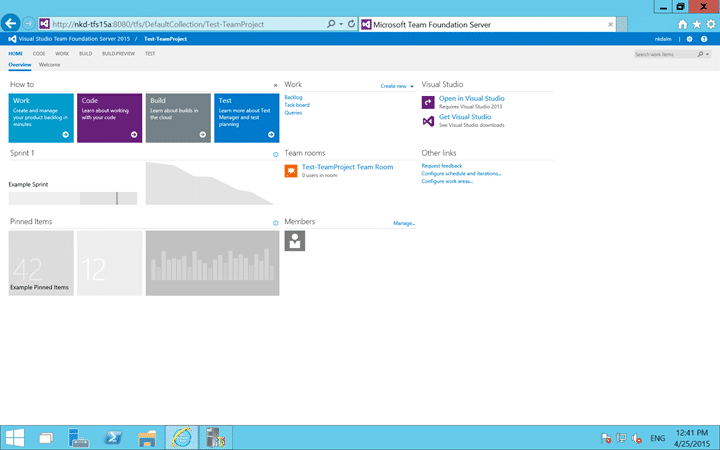720x450 pixels.
Task: Dismiss the How to section
Action: click(276, 85)
